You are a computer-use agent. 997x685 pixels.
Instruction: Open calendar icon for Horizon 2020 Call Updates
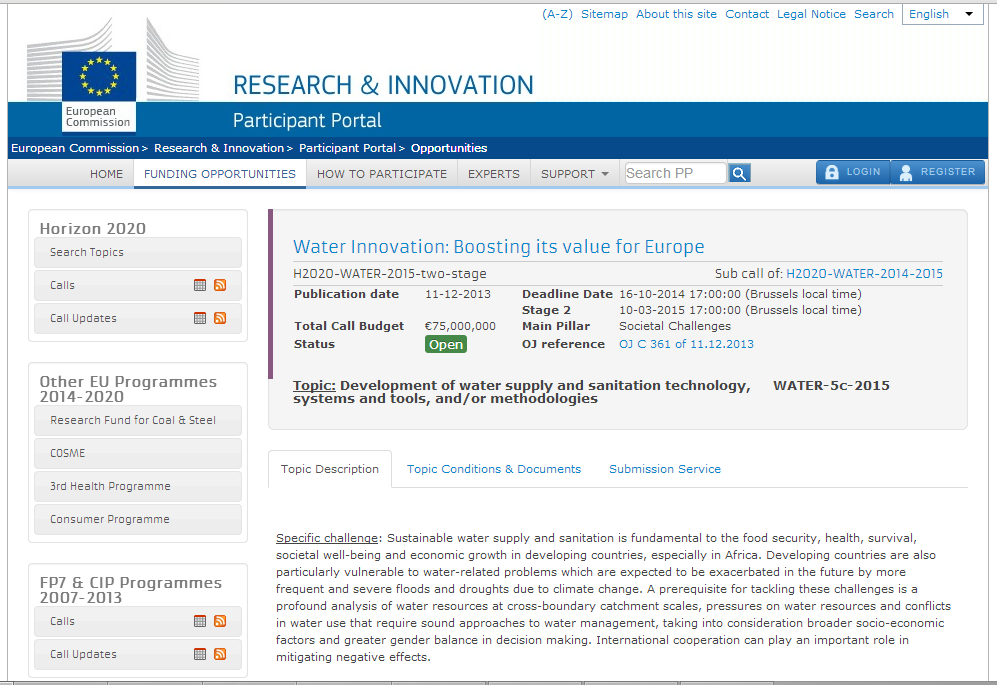click(x=200, y=318)
